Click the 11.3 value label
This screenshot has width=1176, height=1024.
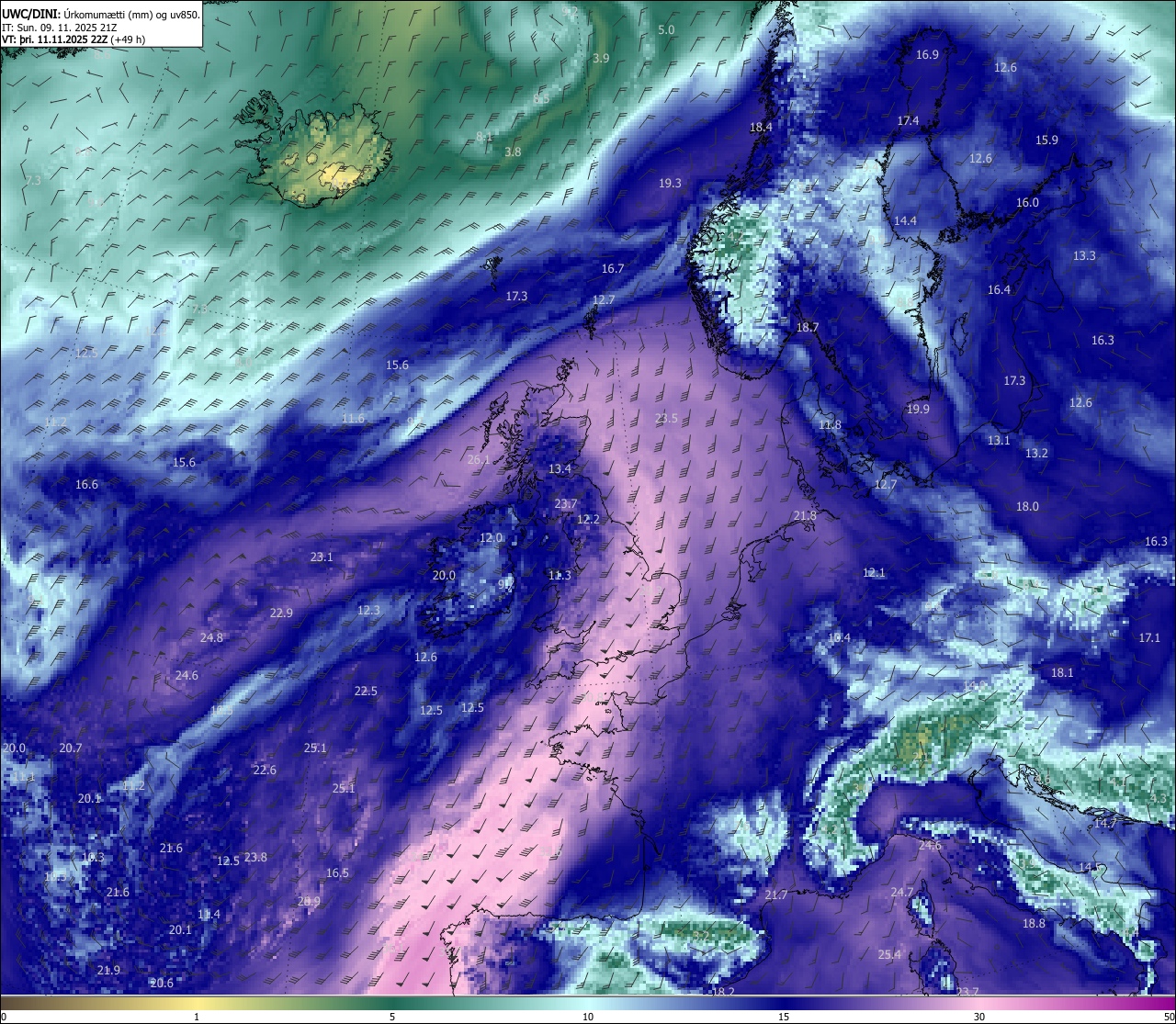point(560,575)
